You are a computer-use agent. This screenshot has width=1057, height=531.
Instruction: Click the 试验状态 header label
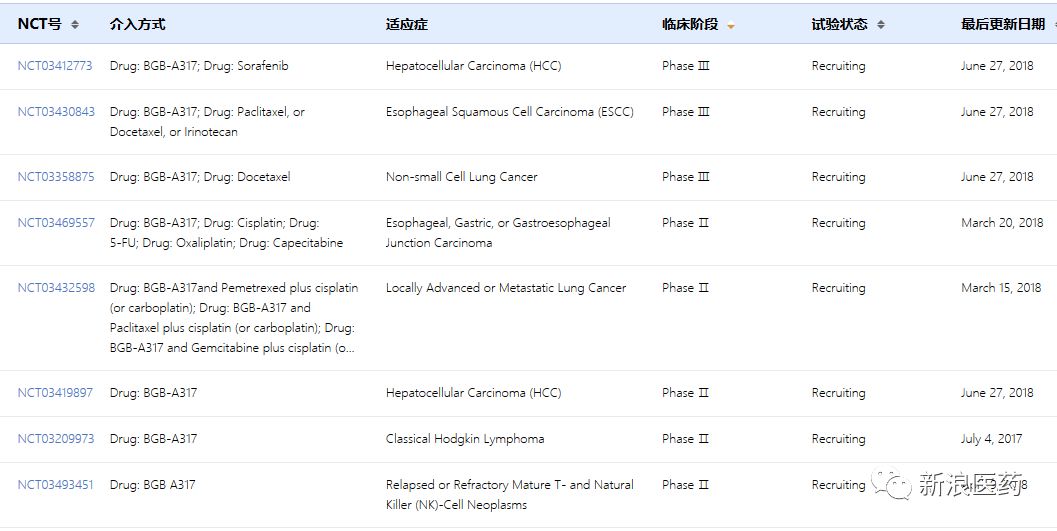click(839, 24)
